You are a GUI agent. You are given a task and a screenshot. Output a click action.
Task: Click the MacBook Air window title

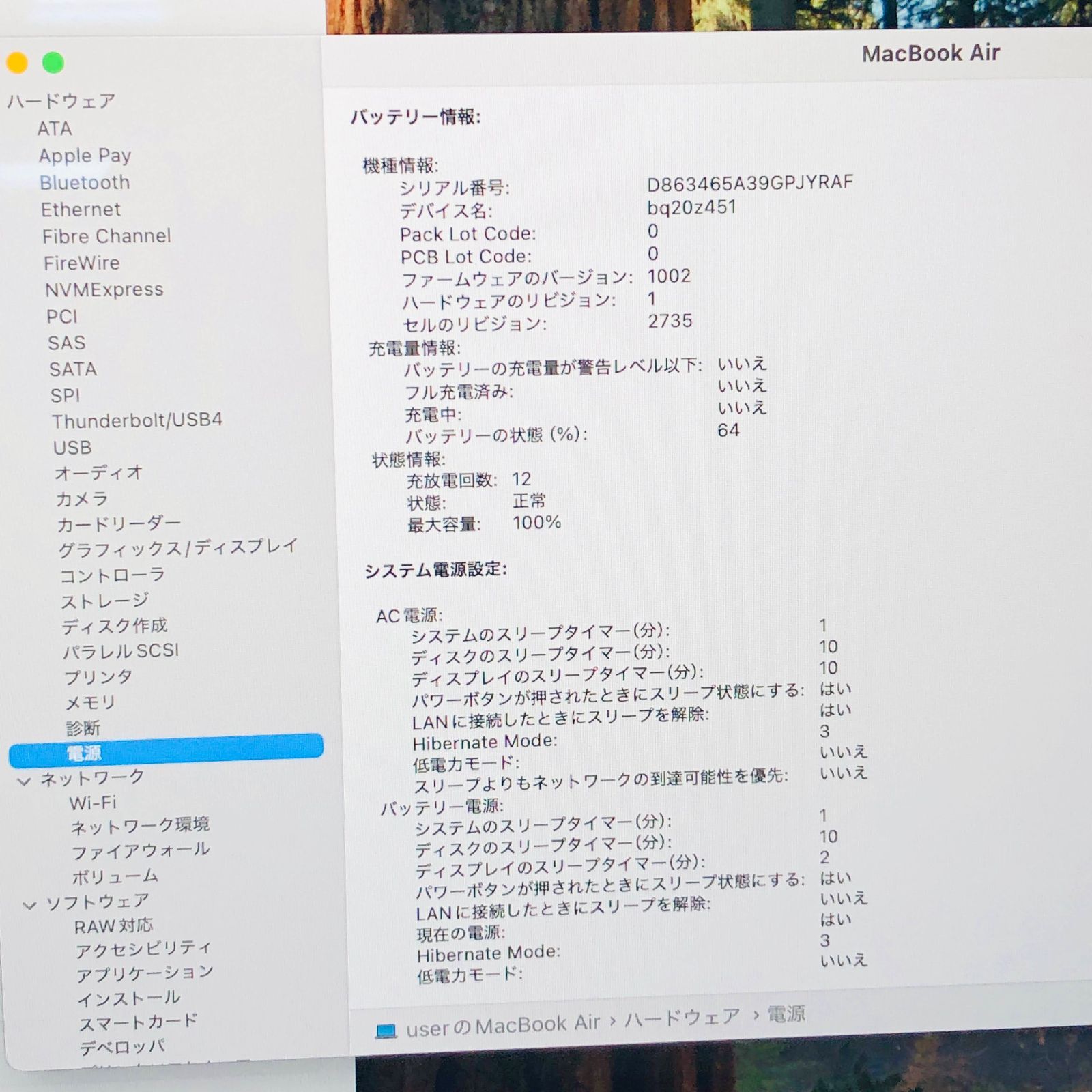pos(930,53)
